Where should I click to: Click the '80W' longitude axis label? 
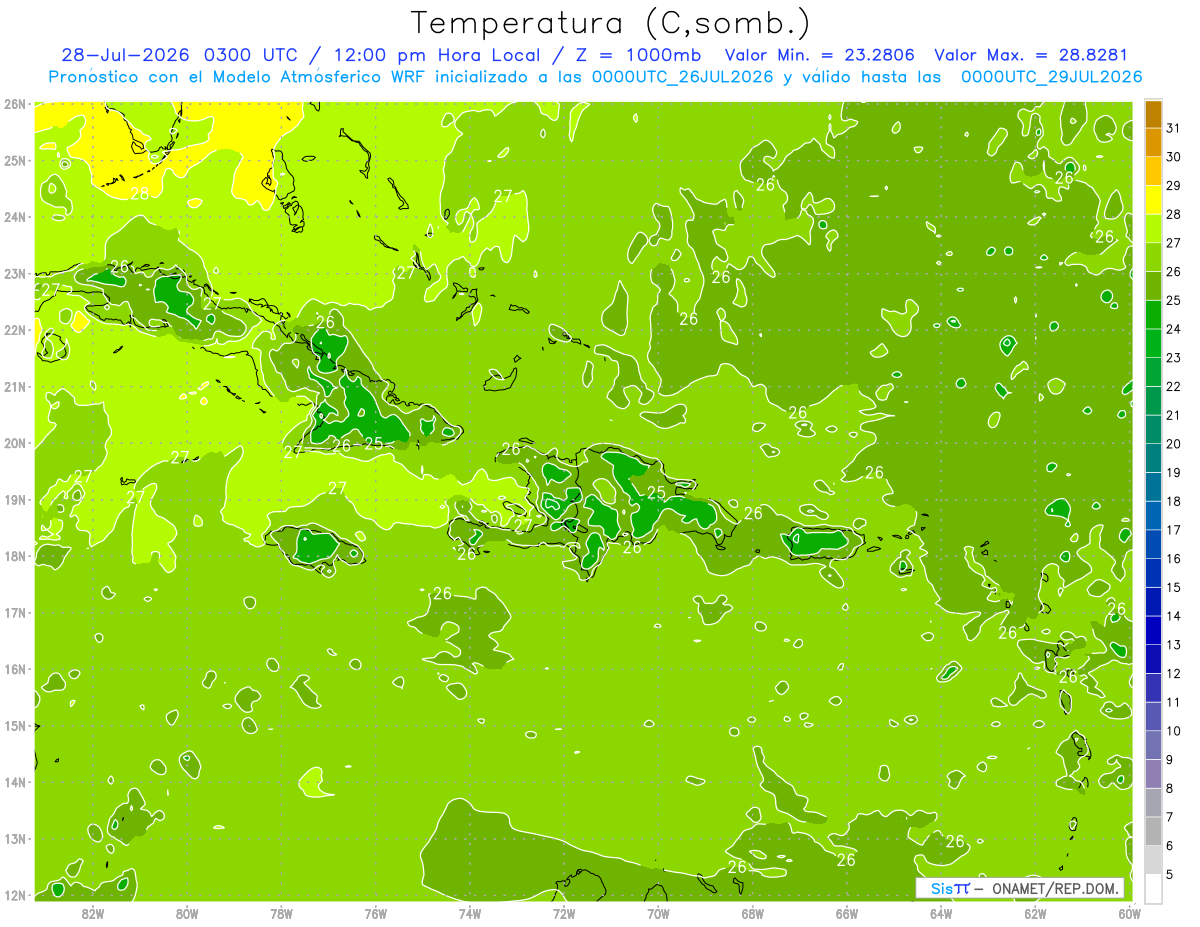[187, 913]
